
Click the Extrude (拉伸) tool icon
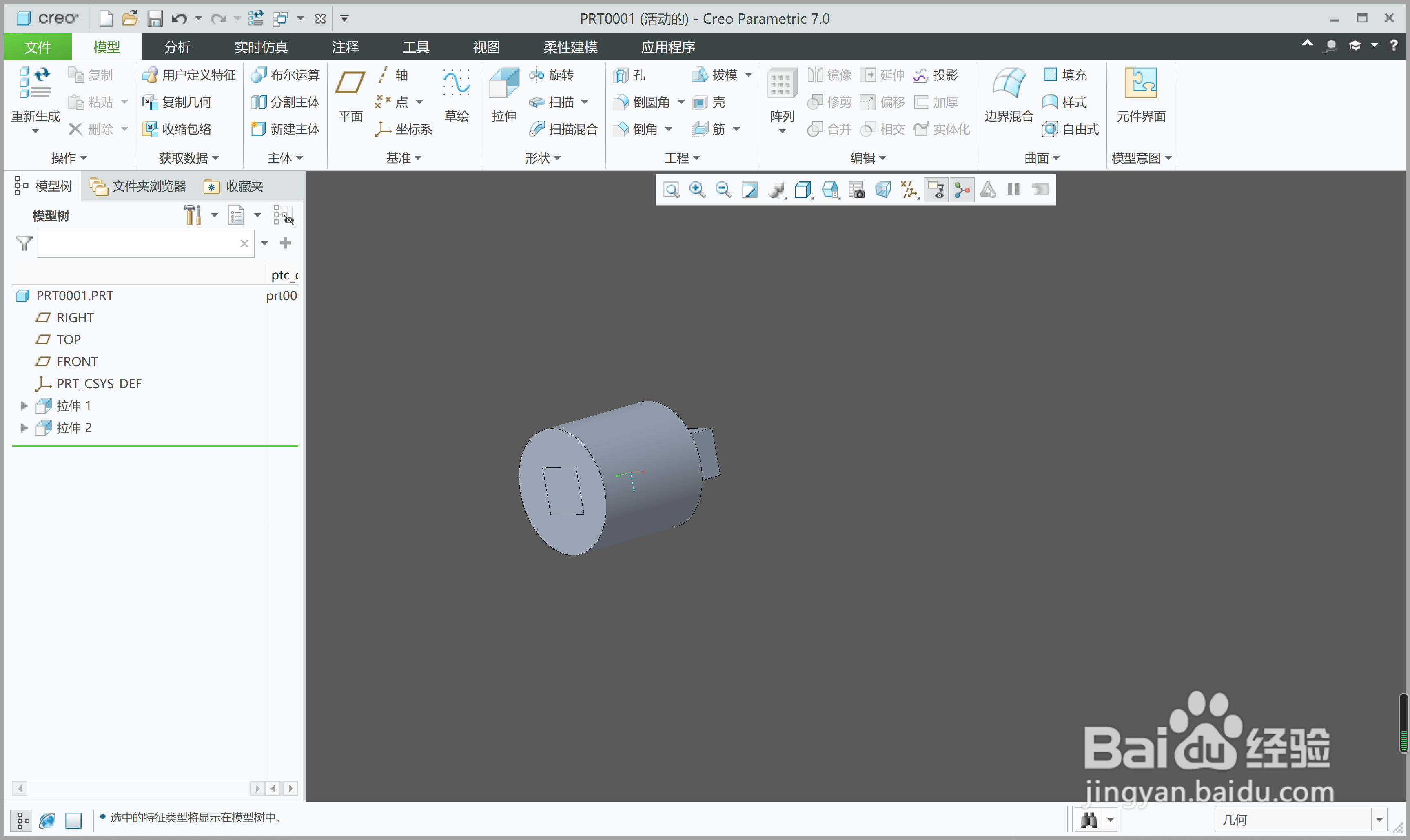503,83
